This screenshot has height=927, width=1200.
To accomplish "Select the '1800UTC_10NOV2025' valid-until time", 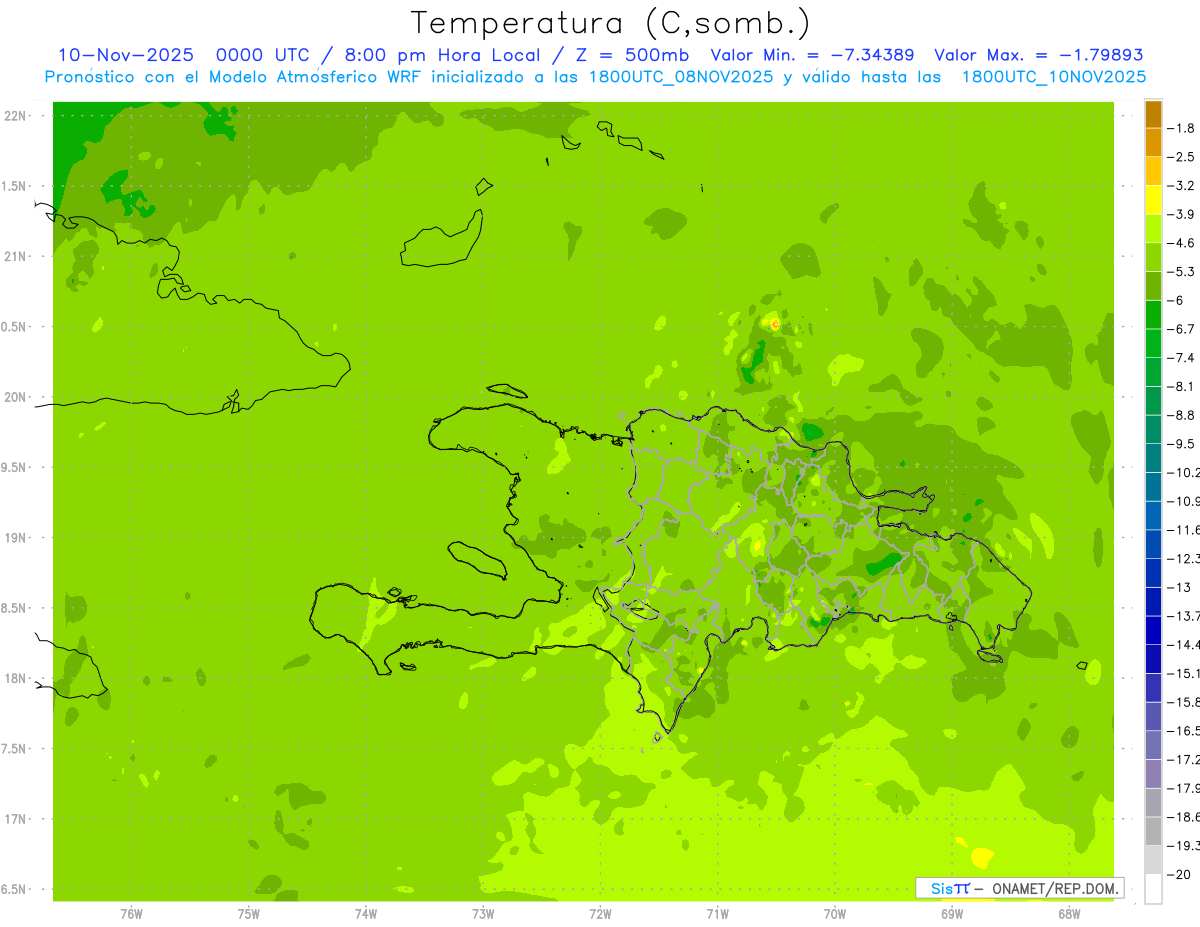I will point(1054,77).
